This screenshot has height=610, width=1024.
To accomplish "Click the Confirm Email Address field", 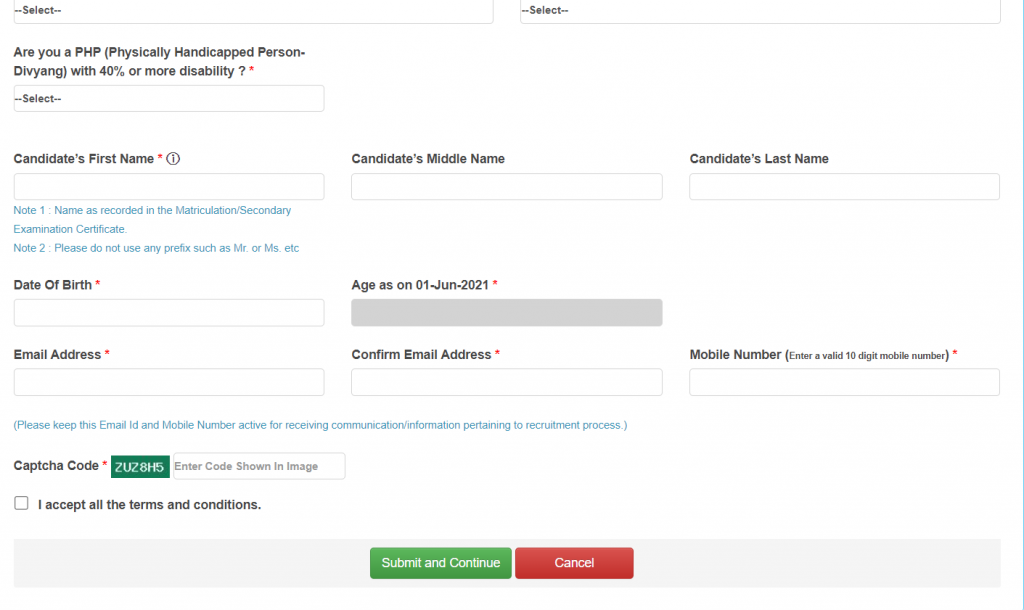I will 506,382.
